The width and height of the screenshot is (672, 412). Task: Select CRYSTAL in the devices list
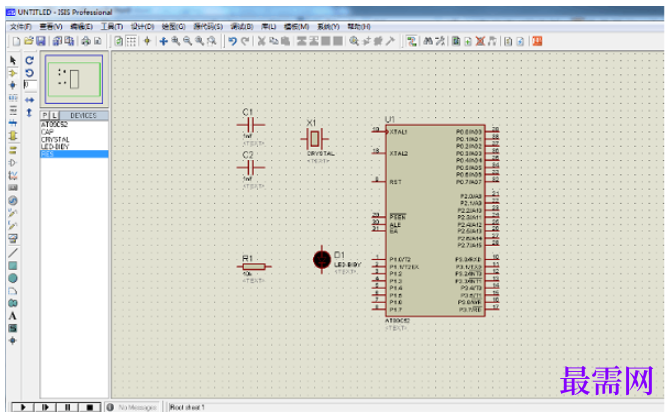coord(55,139)
